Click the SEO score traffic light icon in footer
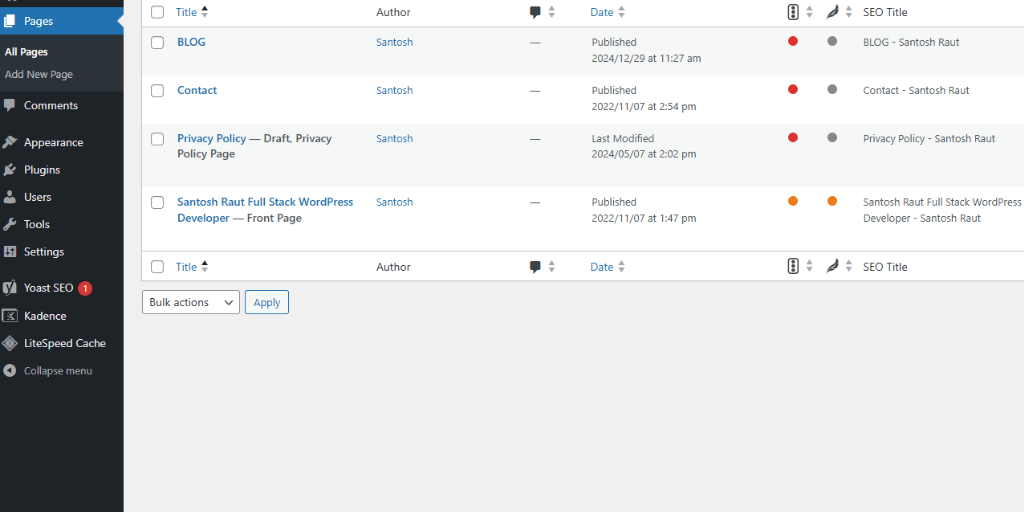This screenshot has width=1024, height=512. click(x=793, y=266)
